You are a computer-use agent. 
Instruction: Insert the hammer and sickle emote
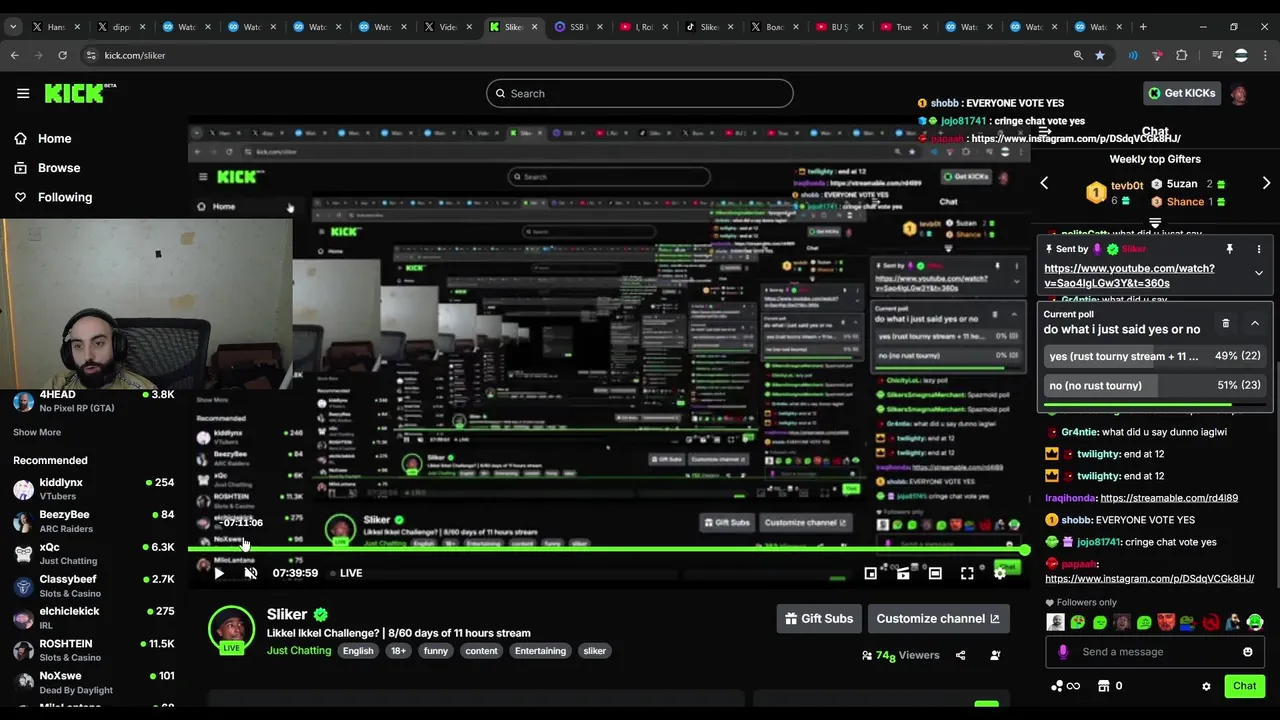click(x=1211, y=622)
